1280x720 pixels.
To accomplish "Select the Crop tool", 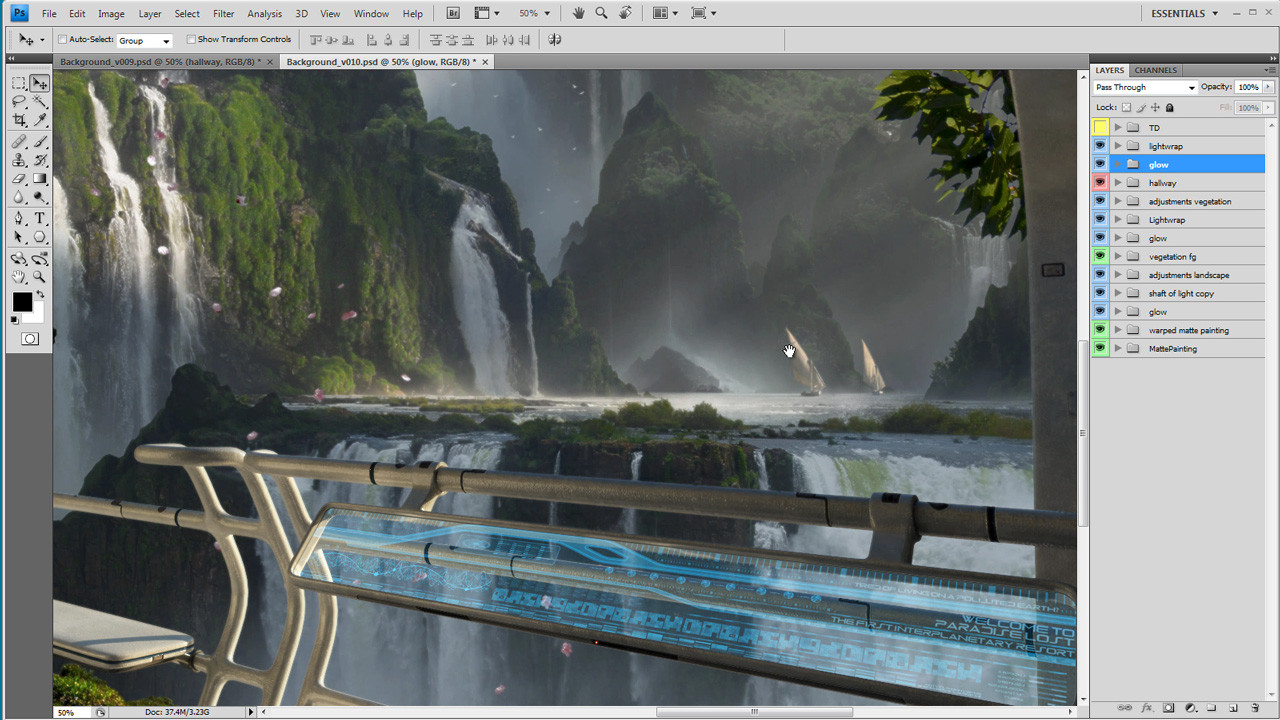I will click(18, 118).
